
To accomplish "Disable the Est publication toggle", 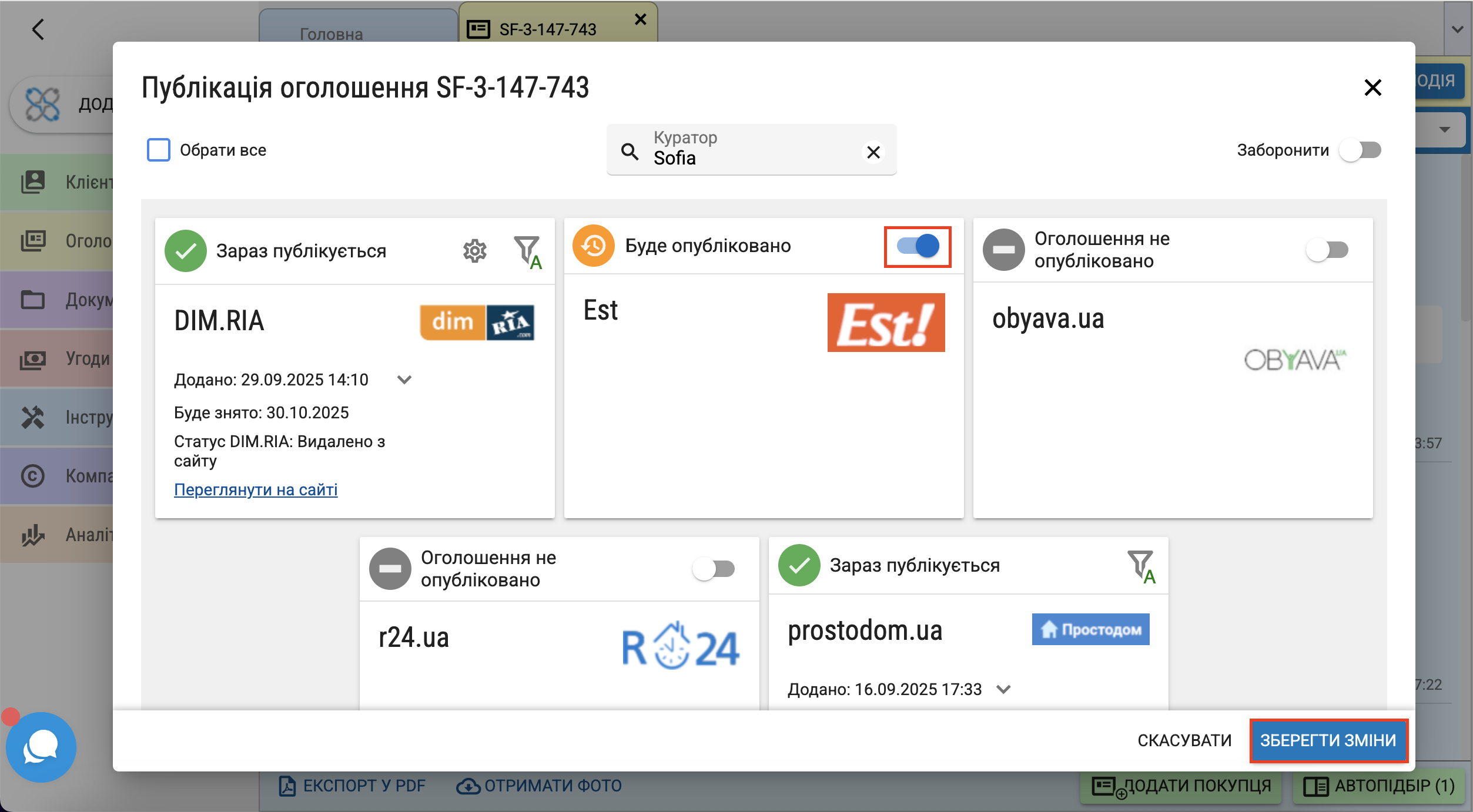I will [918, 246].
